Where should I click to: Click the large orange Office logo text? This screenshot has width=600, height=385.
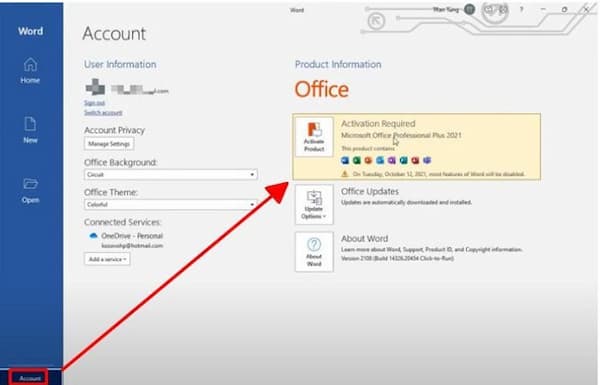(x=321, y=90)
